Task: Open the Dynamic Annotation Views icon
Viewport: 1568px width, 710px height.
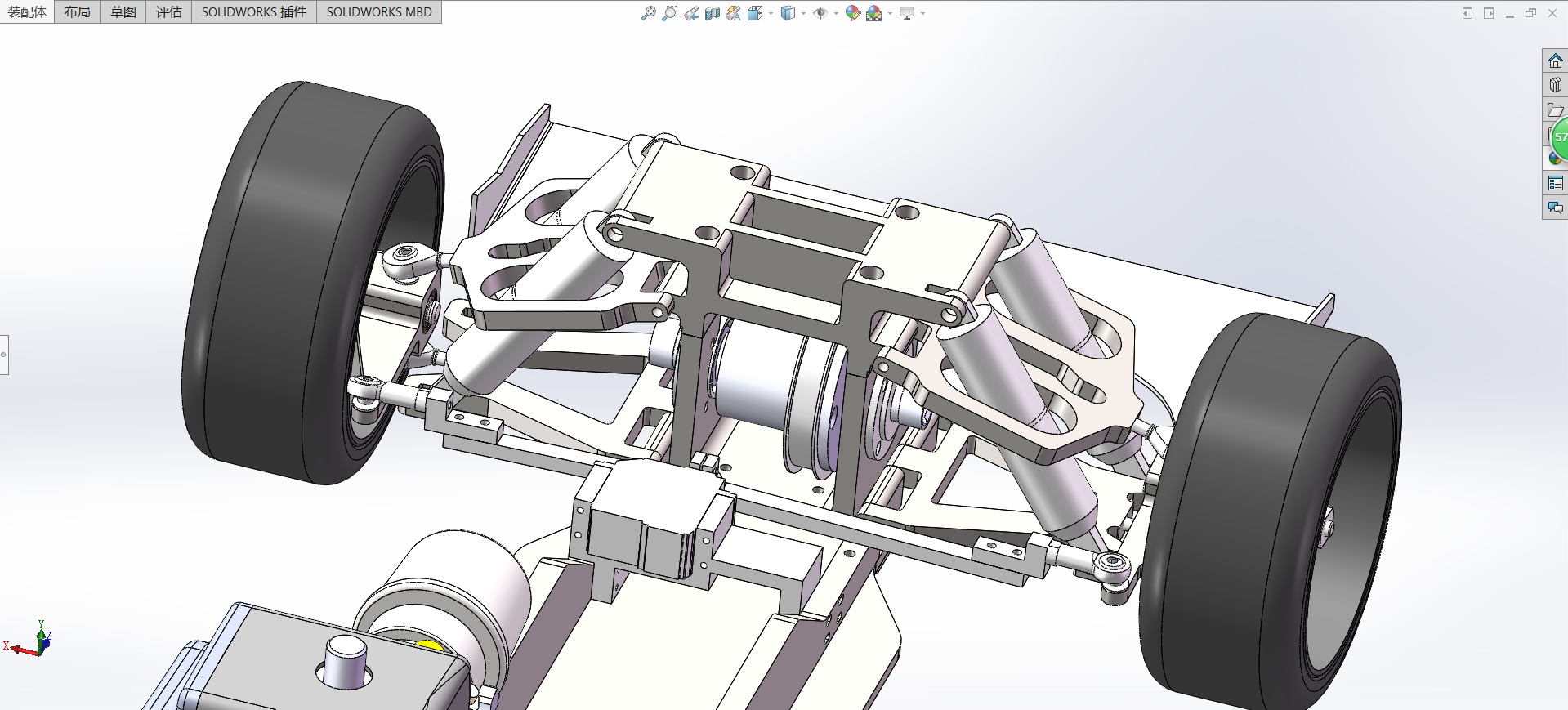Action: point(733,13)
